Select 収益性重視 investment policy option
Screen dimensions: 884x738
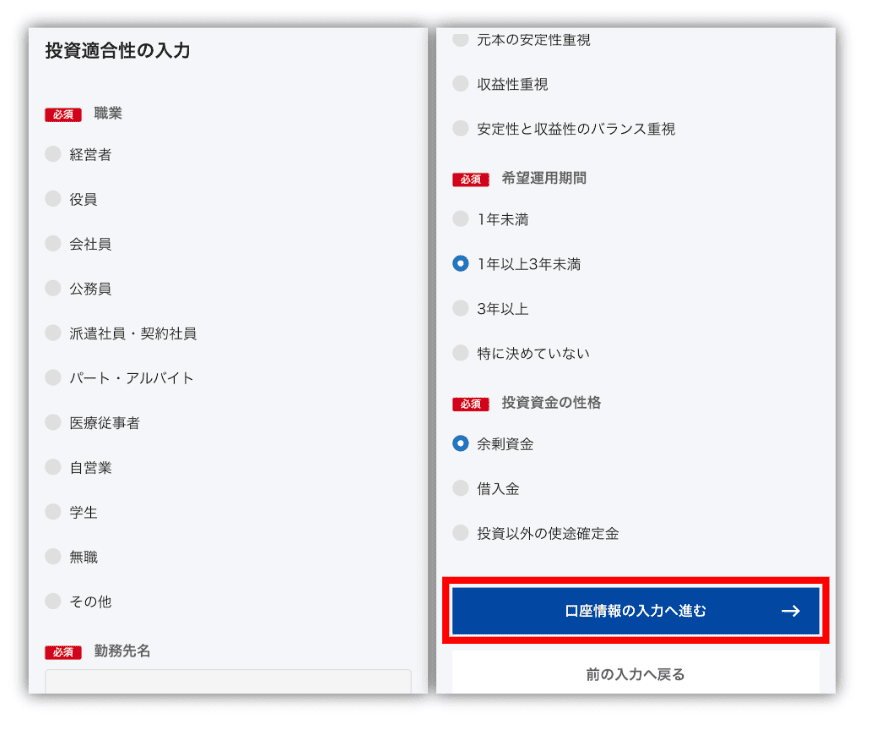[460, 84]
